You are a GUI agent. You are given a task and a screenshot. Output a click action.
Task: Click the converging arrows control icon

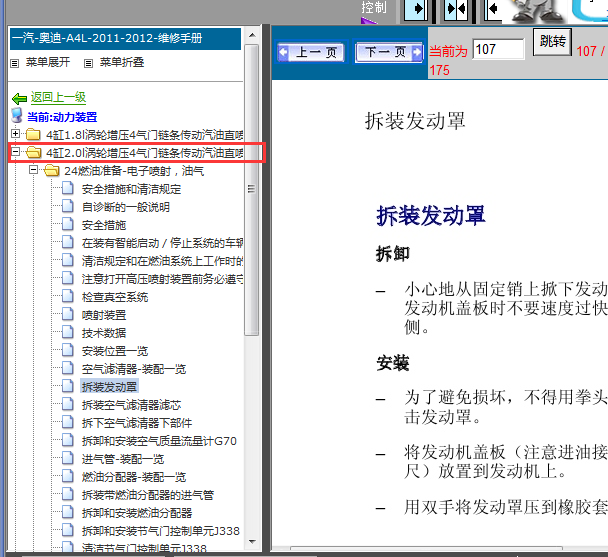point(456,9)
